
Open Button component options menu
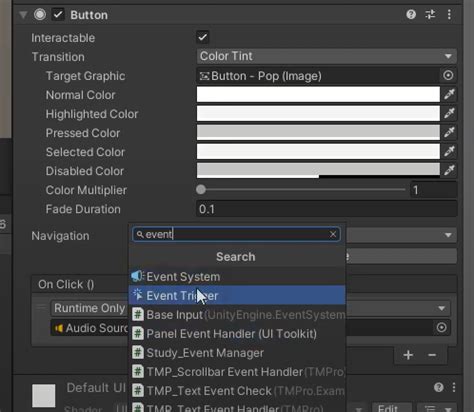coord(449,14)
